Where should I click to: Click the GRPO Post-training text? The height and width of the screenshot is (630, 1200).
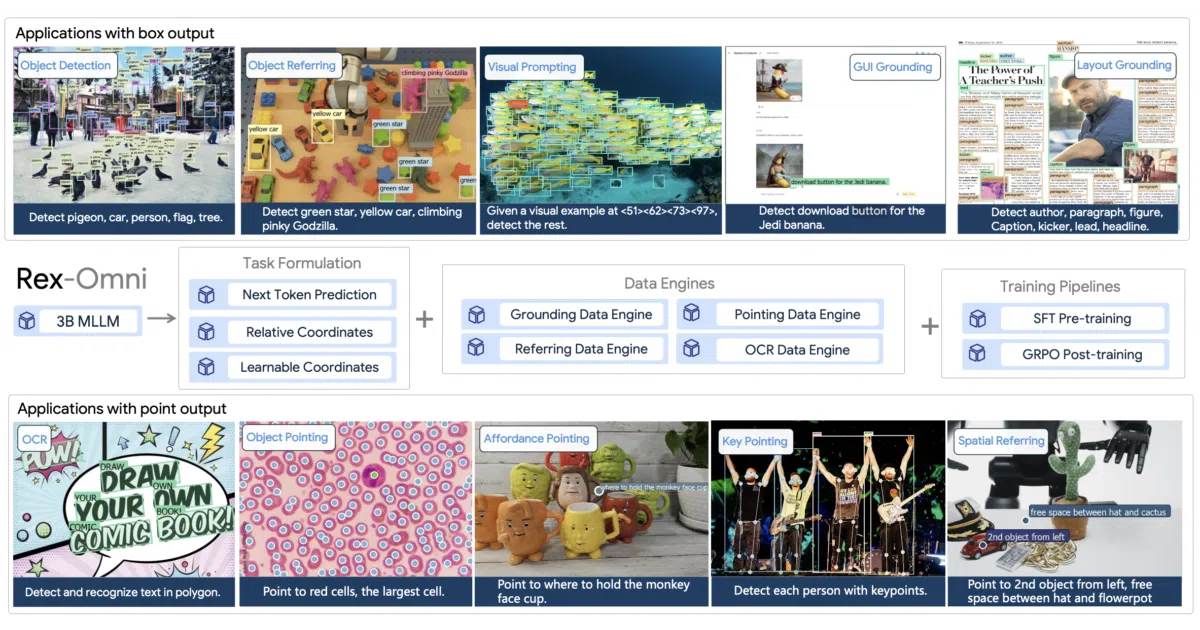(x=1080, y=354)
